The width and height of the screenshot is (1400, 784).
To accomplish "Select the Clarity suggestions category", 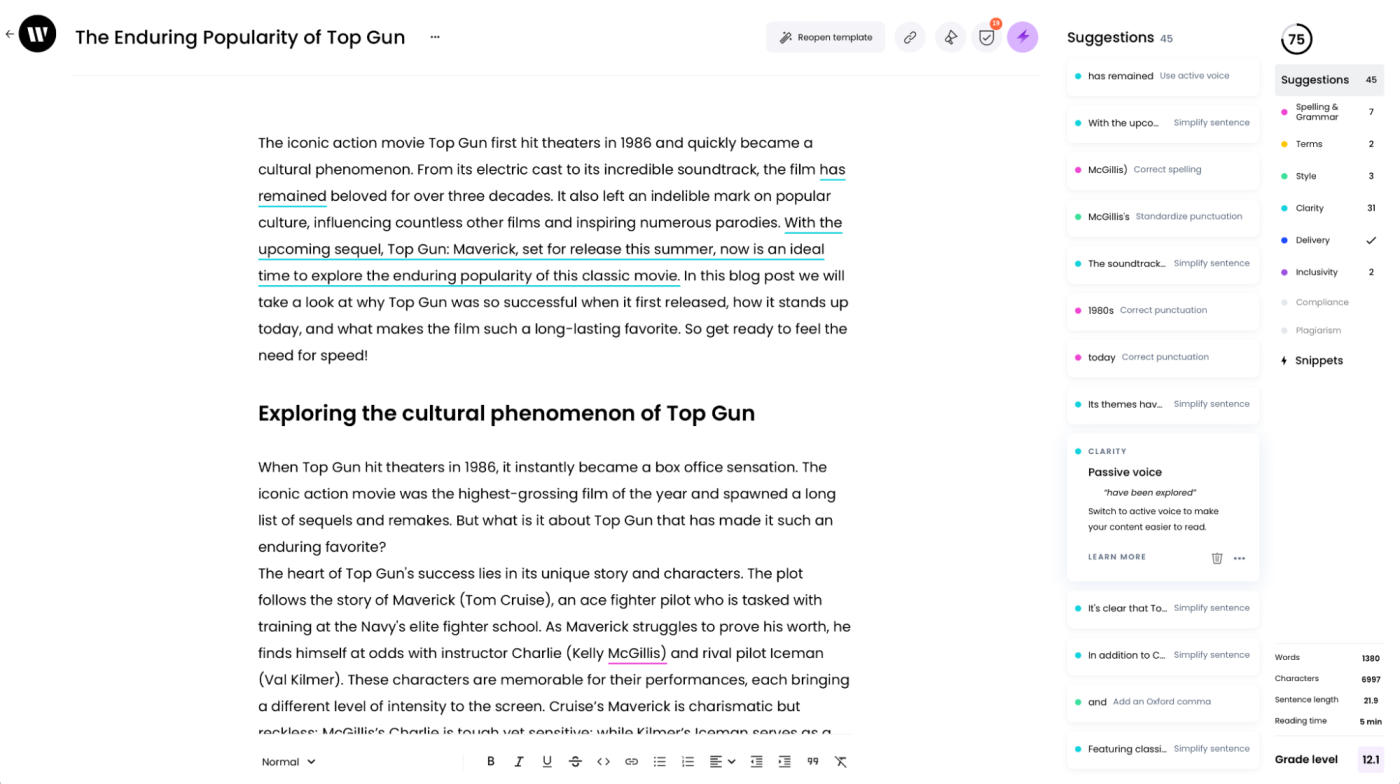I will (x=1311, y=208).
